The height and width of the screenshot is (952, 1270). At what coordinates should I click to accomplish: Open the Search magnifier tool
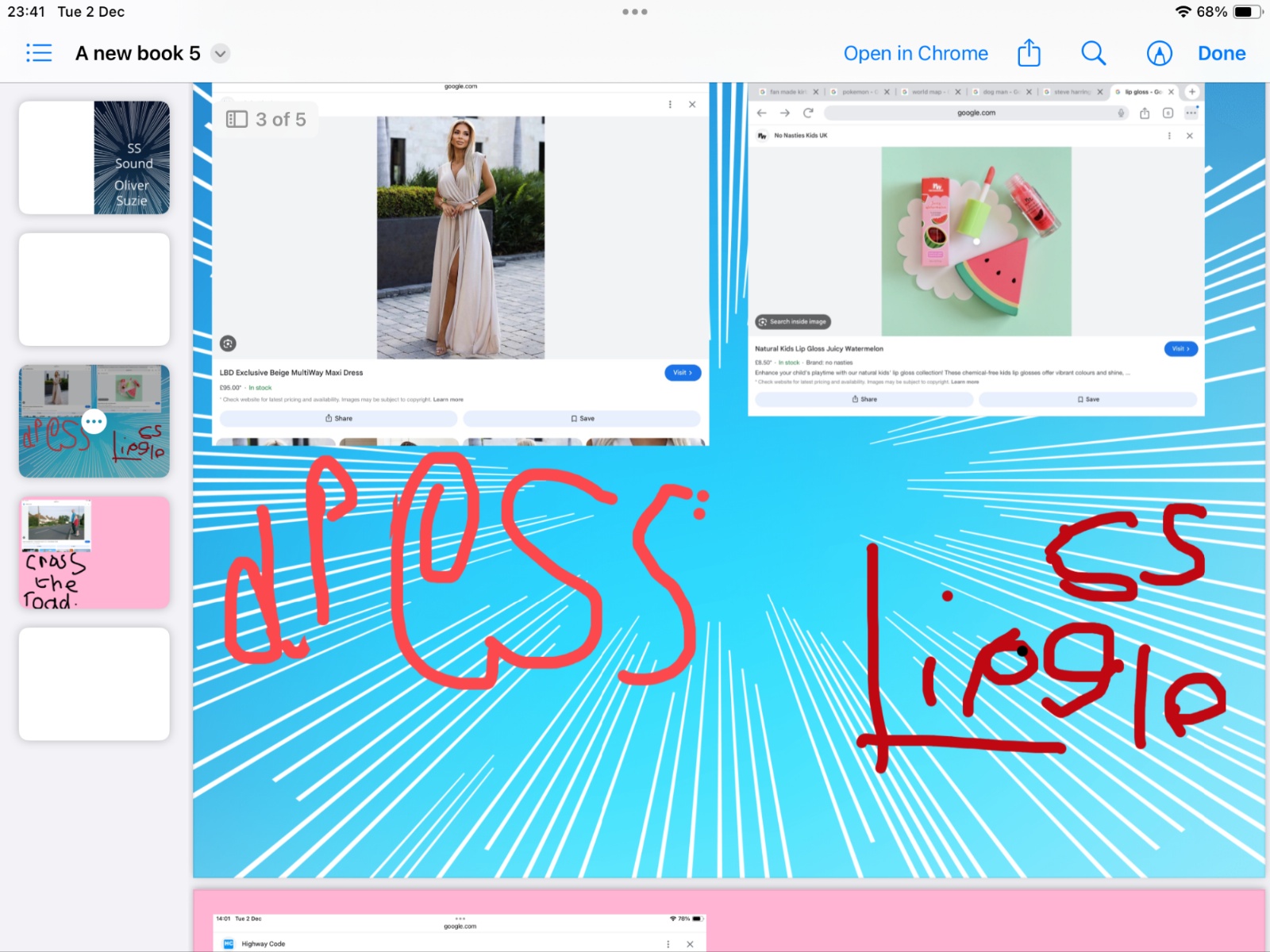coord(1093,53)
